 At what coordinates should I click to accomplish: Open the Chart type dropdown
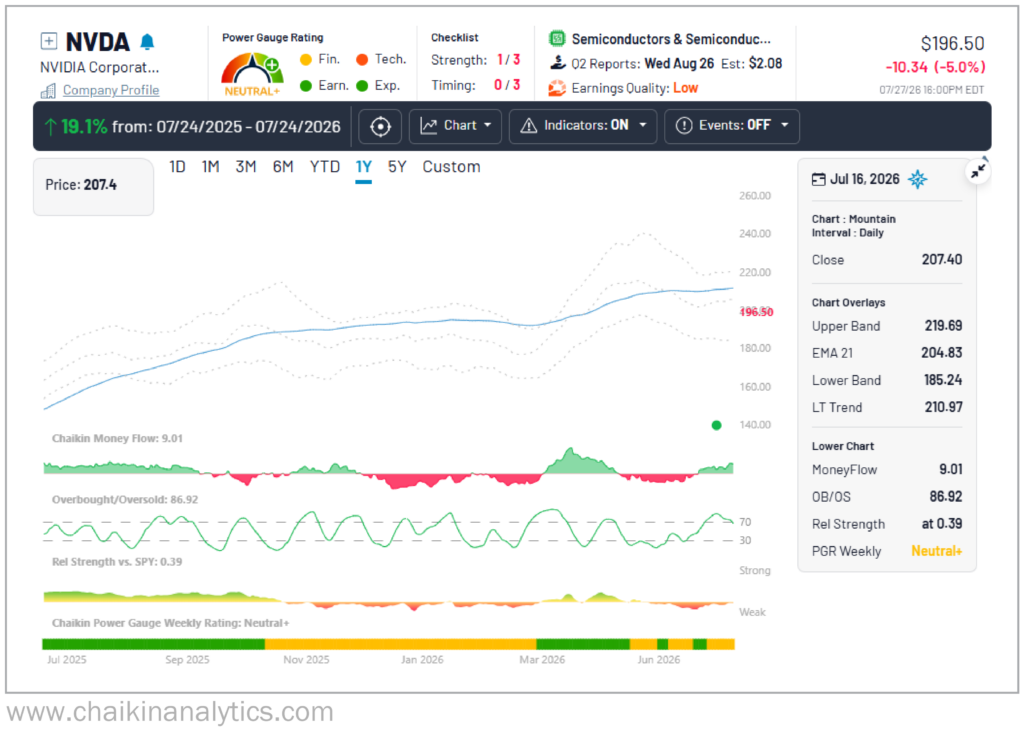455,126
